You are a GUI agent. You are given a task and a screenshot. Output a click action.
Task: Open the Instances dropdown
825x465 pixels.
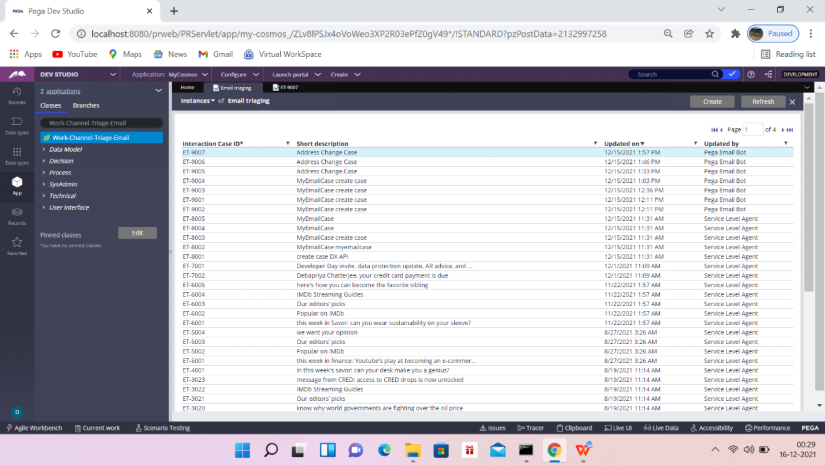(198, 100)
